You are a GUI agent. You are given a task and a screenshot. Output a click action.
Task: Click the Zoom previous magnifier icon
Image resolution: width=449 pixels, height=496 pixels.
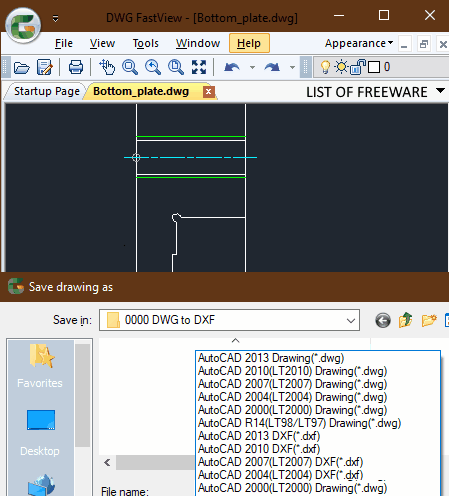[153, 67]
